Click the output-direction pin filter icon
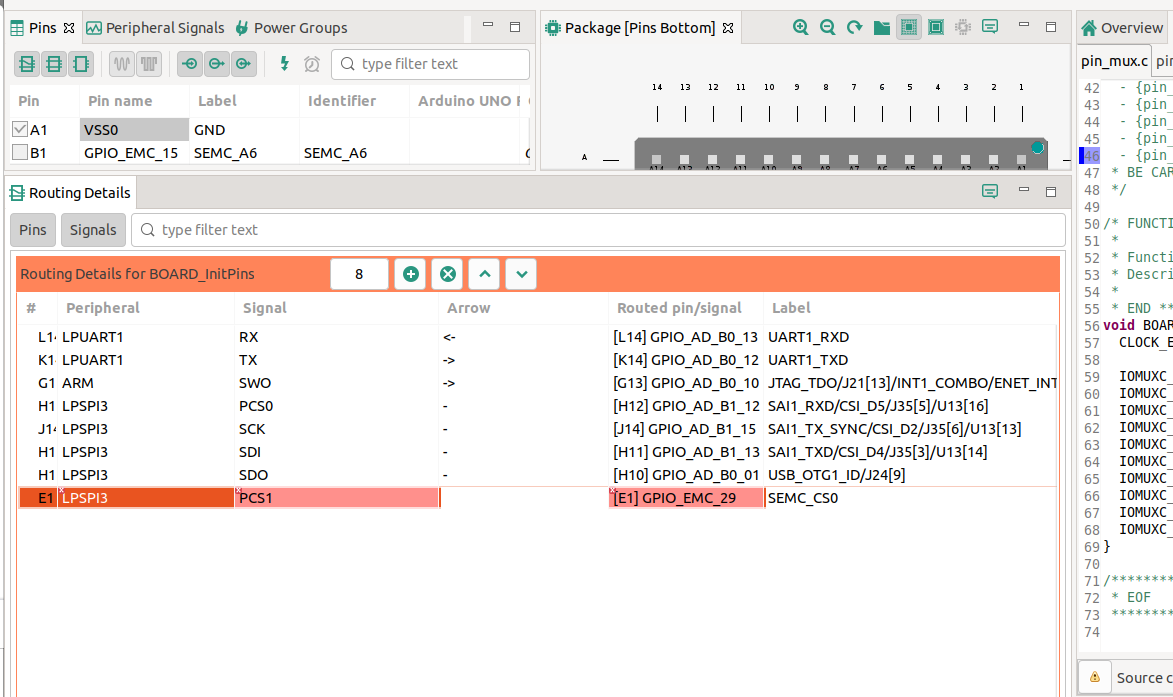 coord(216,64)
